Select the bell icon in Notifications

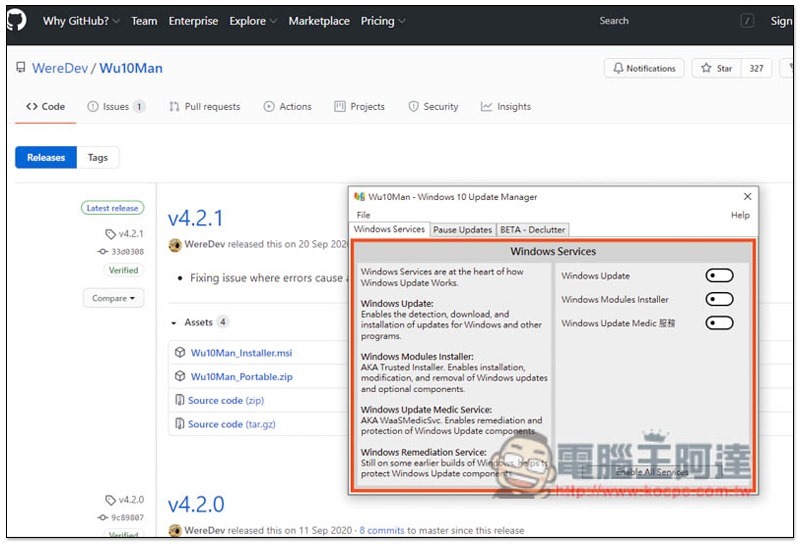tap(618, 68)
